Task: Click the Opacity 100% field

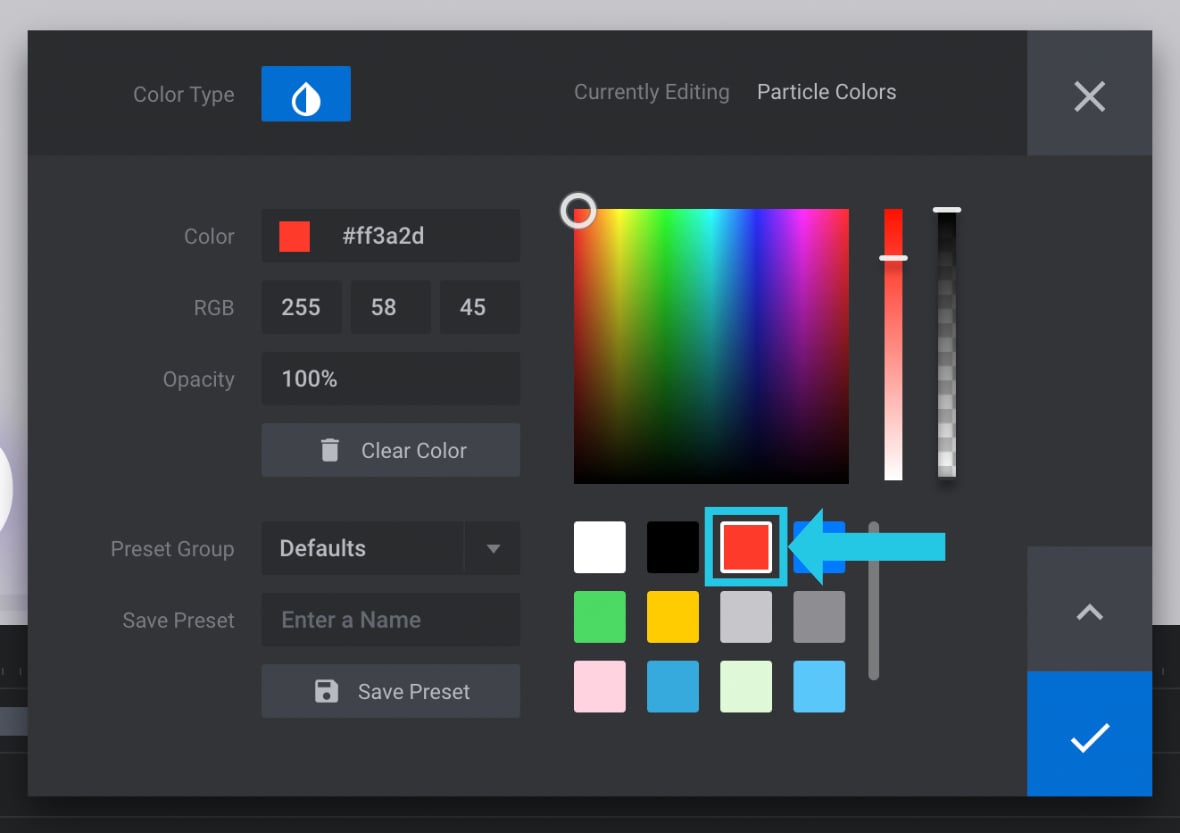Action: [391, 378]
